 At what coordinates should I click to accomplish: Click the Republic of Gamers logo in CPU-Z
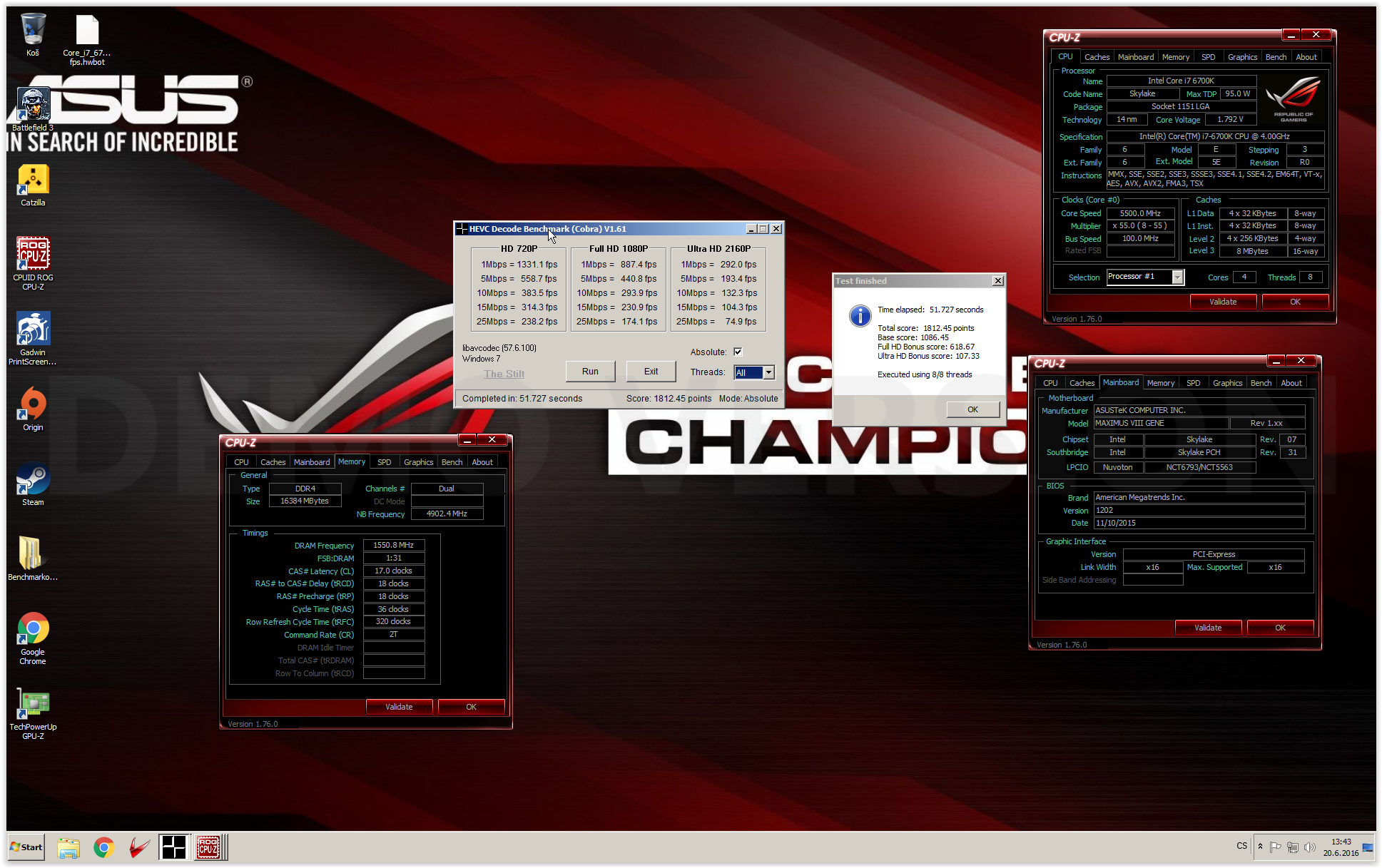click(x=1293, y=101)
